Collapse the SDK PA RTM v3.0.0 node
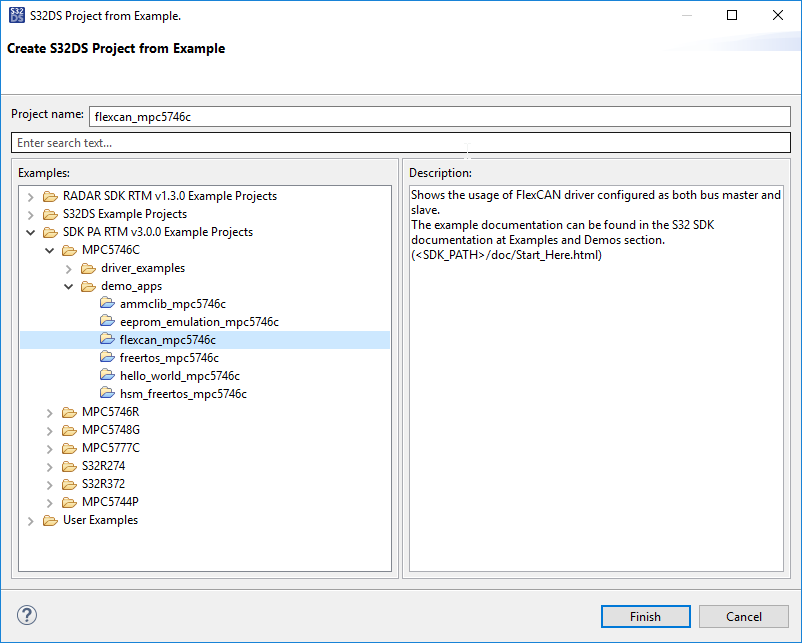This screenshot has width=802, height=643. 31,232
